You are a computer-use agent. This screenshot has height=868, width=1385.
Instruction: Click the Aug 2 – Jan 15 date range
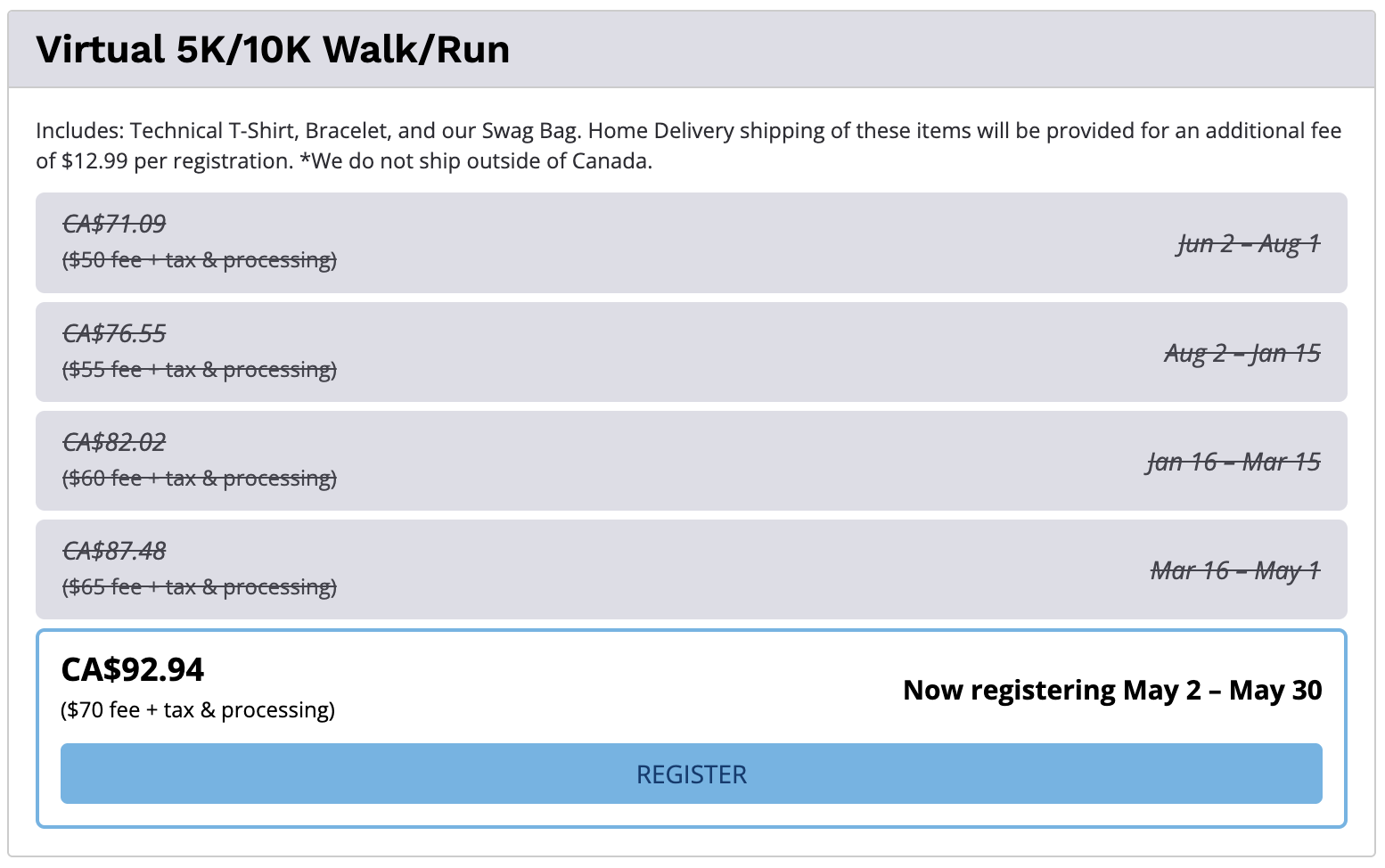pyautogui.click(x=1242, y=353)
